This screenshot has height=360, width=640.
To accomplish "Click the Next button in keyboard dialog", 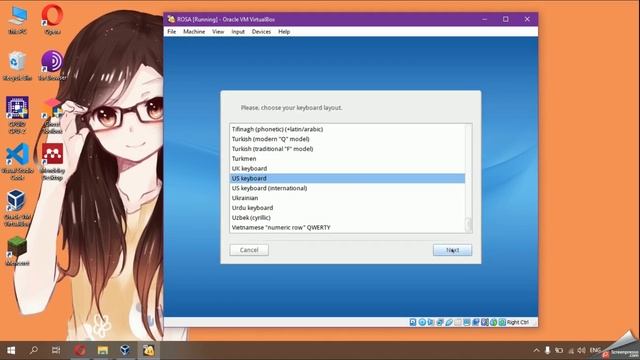I will [x=452, y=250].
